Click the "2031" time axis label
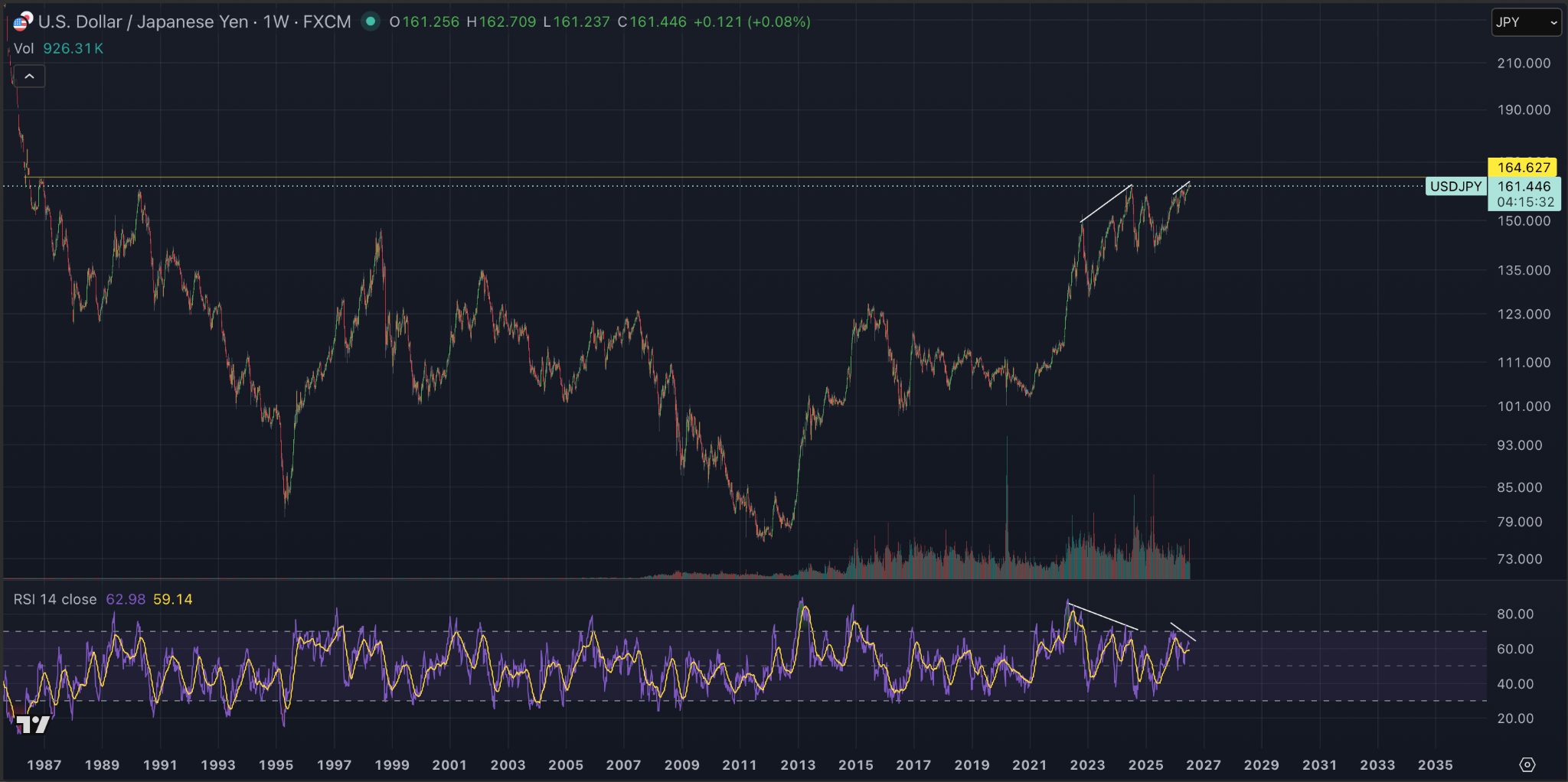The height and width of the screenshot is (782, 1568). point(1319,764)
